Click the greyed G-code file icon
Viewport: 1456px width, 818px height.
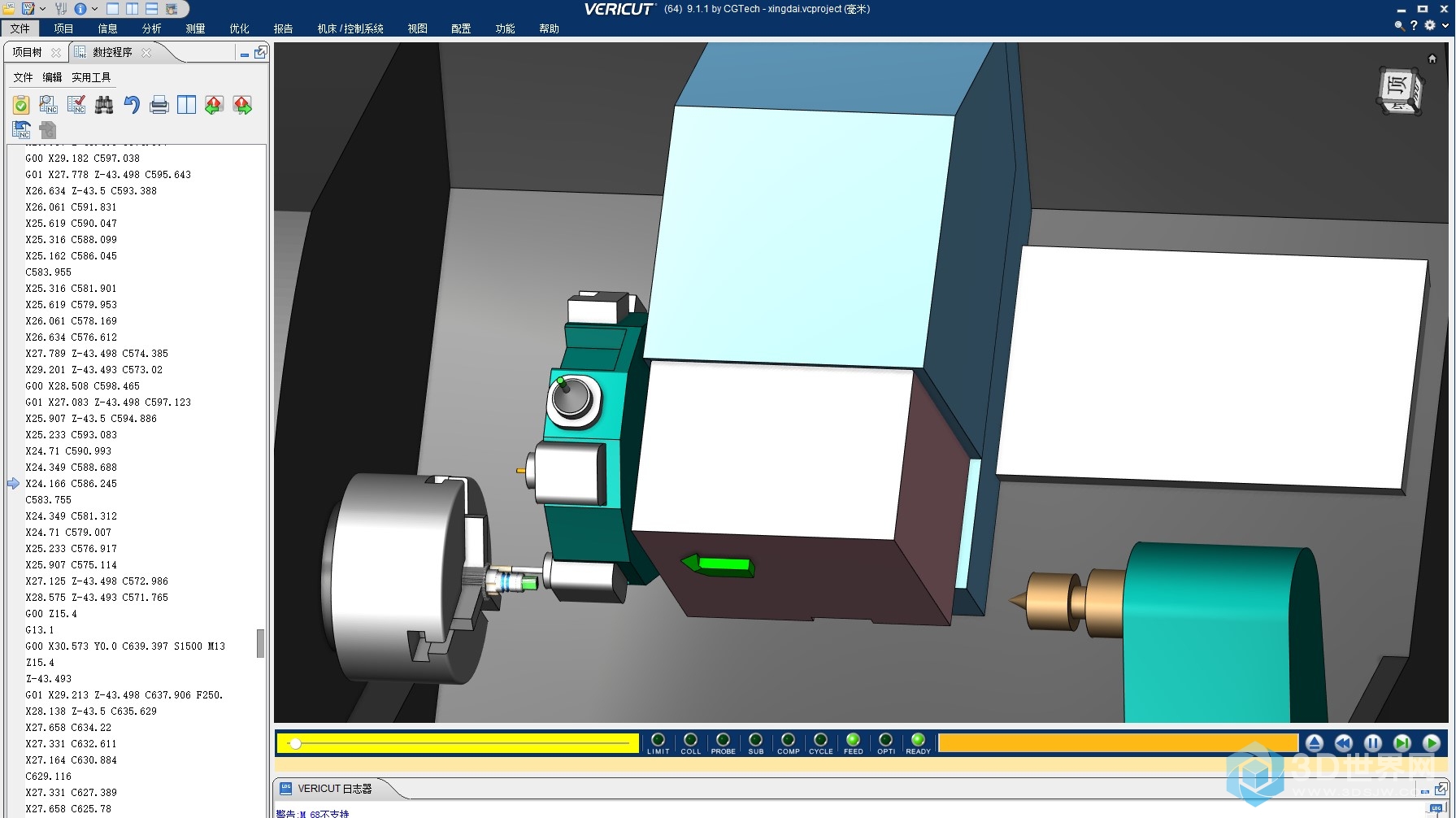coord(48,129)
